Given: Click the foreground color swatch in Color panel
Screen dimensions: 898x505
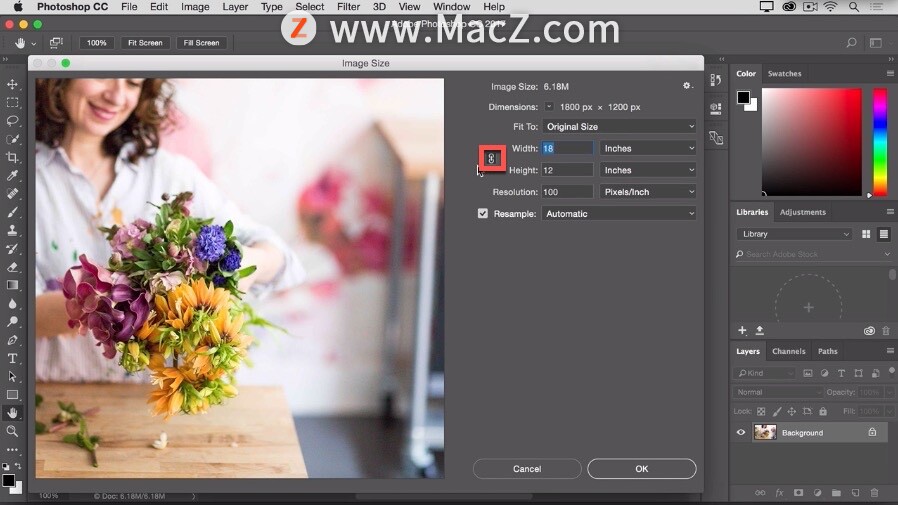Looking at the screenshot, I should click(743, 97).
